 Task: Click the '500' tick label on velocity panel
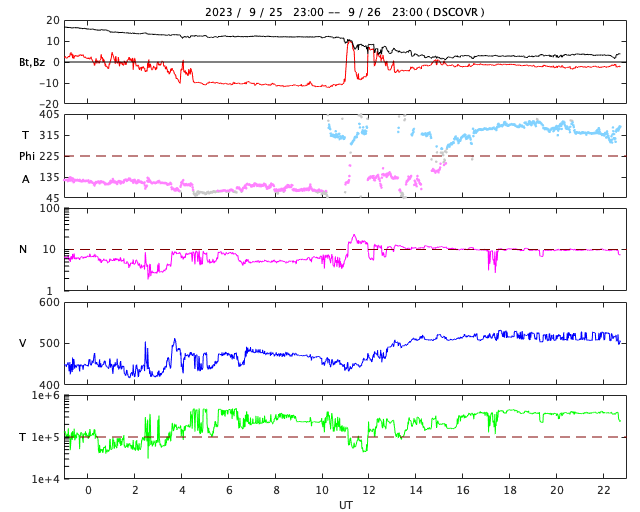(49, 343)
